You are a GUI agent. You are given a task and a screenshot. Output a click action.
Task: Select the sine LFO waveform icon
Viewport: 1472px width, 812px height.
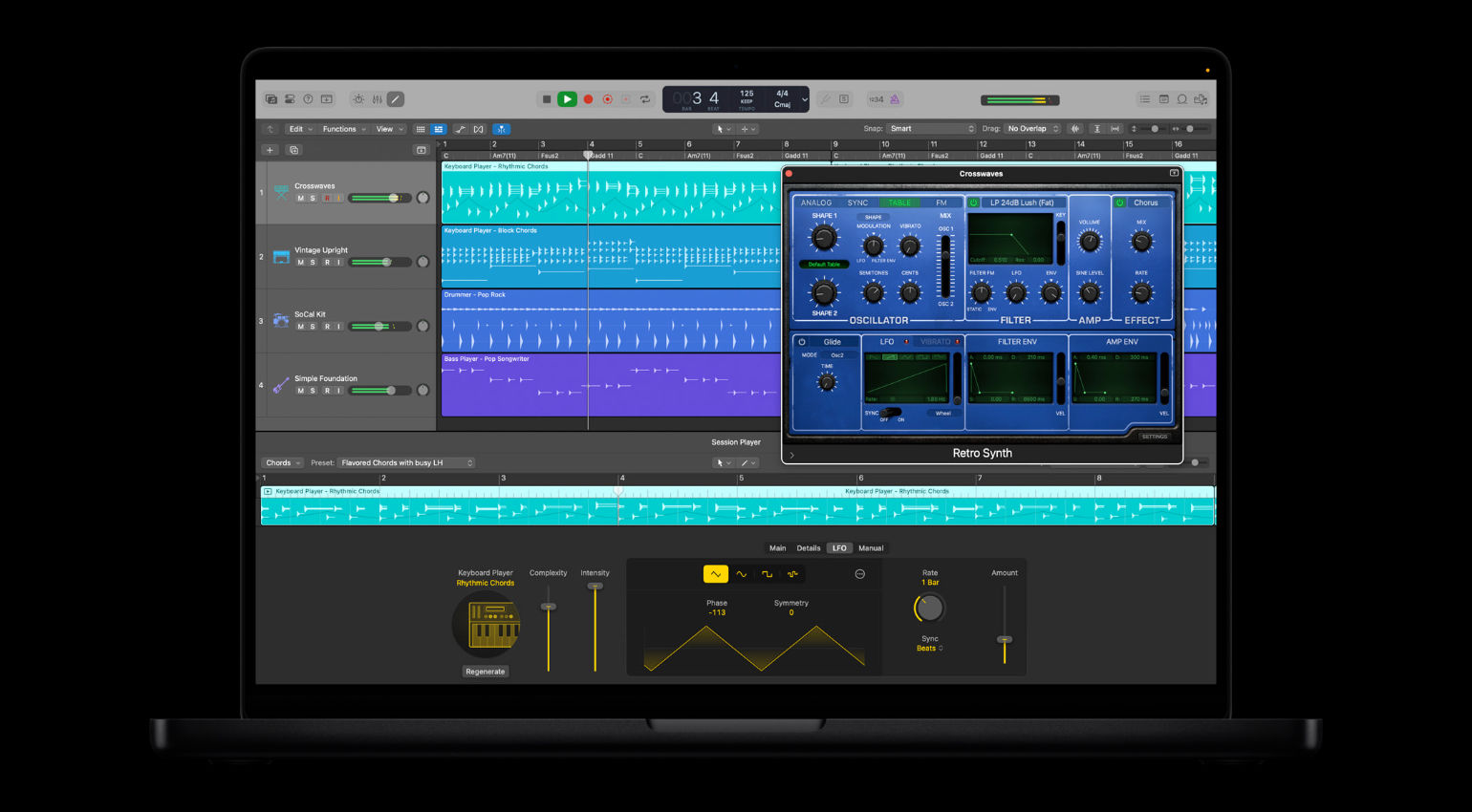click(x=741, y=574)
